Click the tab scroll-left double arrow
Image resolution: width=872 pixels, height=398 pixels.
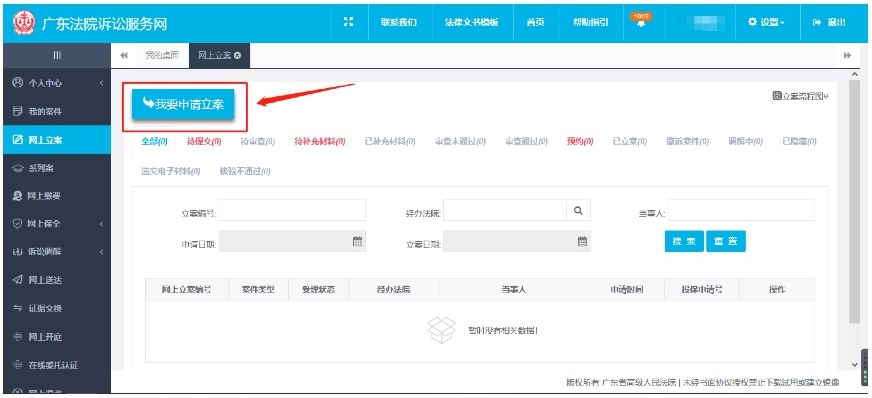[124, 56]
